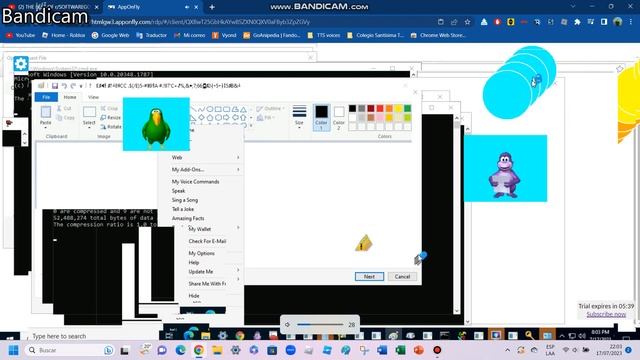
Task: Switch to the View tab in Paint
Action: point(93,97)
